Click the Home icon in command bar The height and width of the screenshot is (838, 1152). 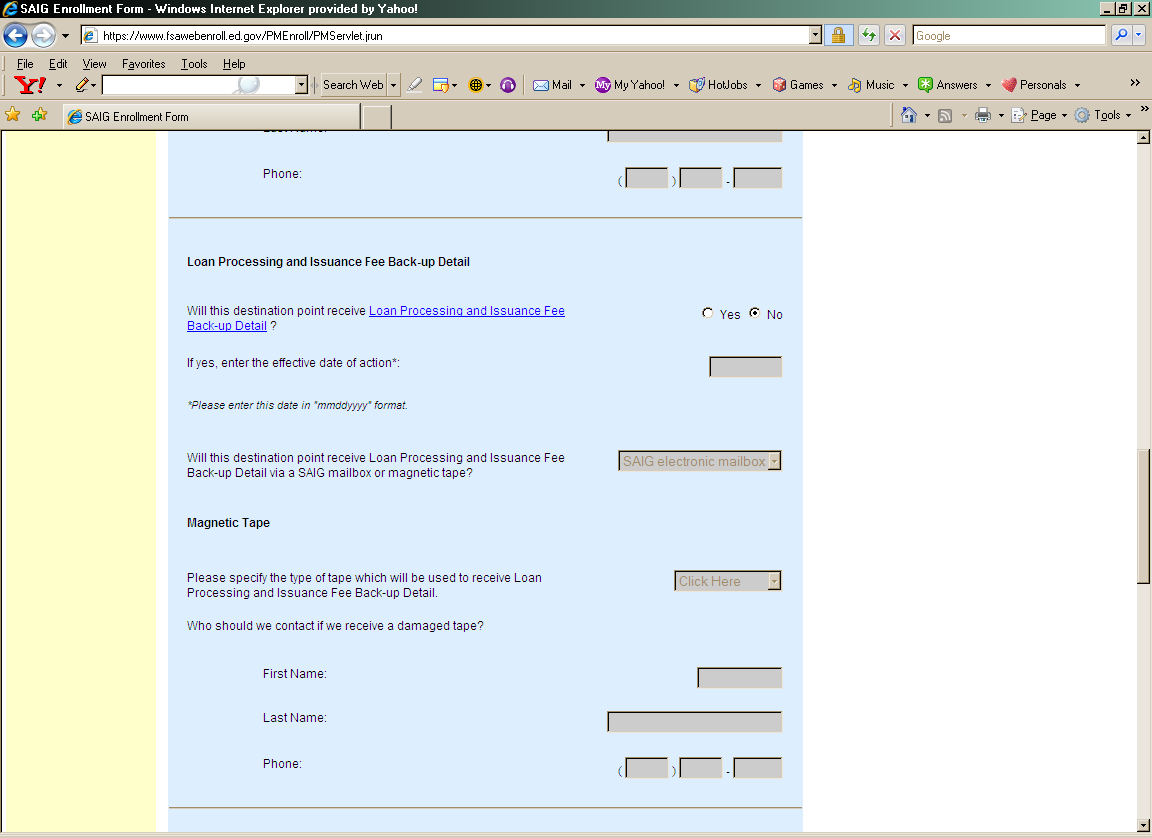click(908, 115)
